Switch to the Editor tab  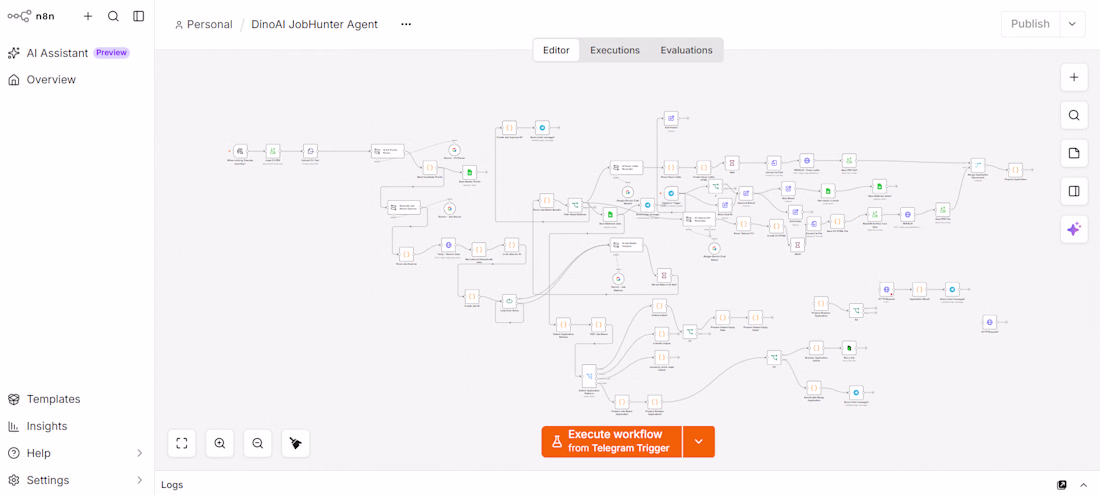[x=556, y=50]
